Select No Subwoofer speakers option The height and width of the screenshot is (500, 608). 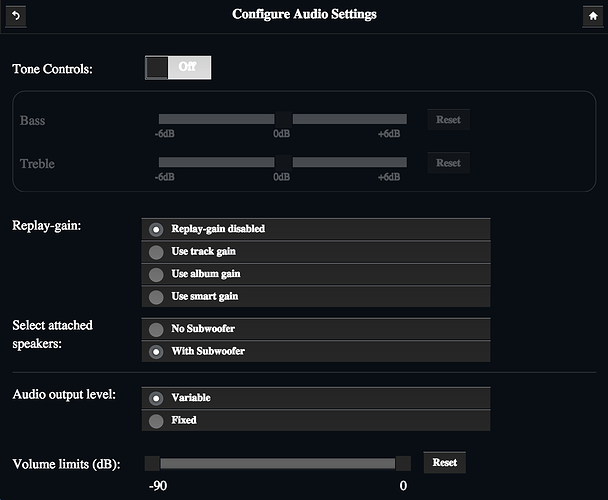(316, 329)
